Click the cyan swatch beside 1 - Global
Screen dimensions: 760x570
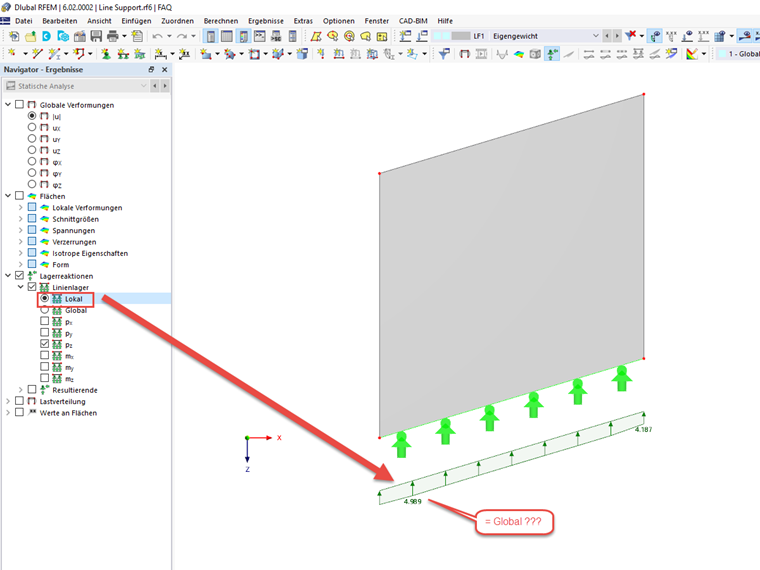coord(722,54)
